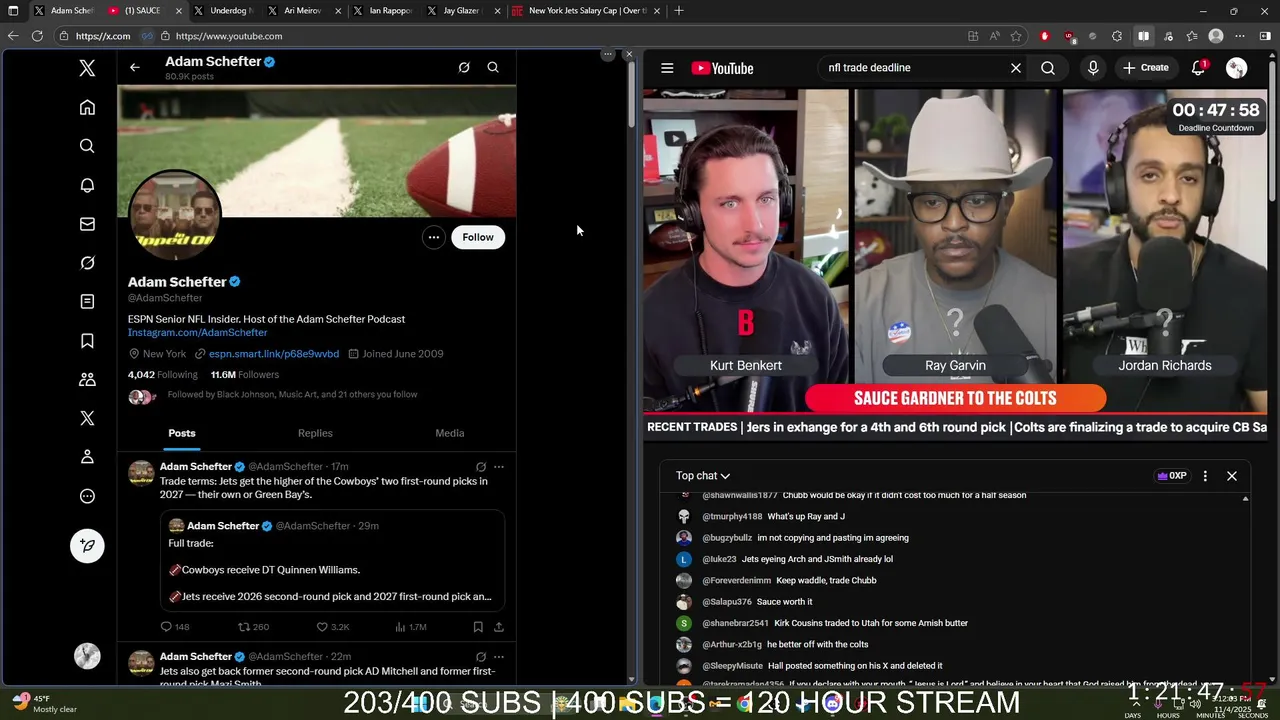Open three-dot menu on 17m post
The image size is (1280, 720).
pyautogui.click(x=499, y=466)
